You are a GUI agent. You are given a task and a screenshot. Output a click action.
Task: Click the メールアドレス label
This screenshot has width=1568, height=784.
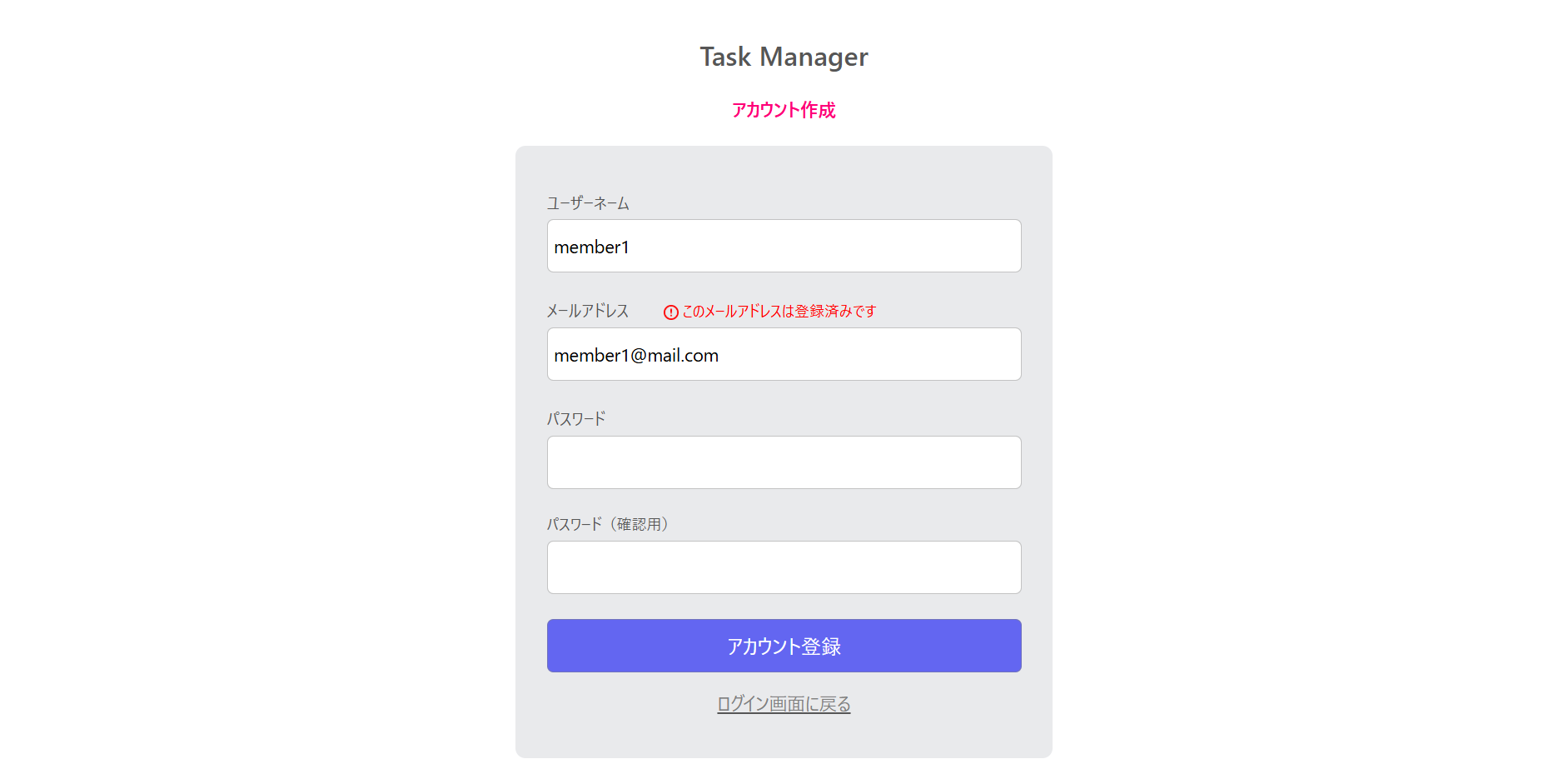(588, 311)
